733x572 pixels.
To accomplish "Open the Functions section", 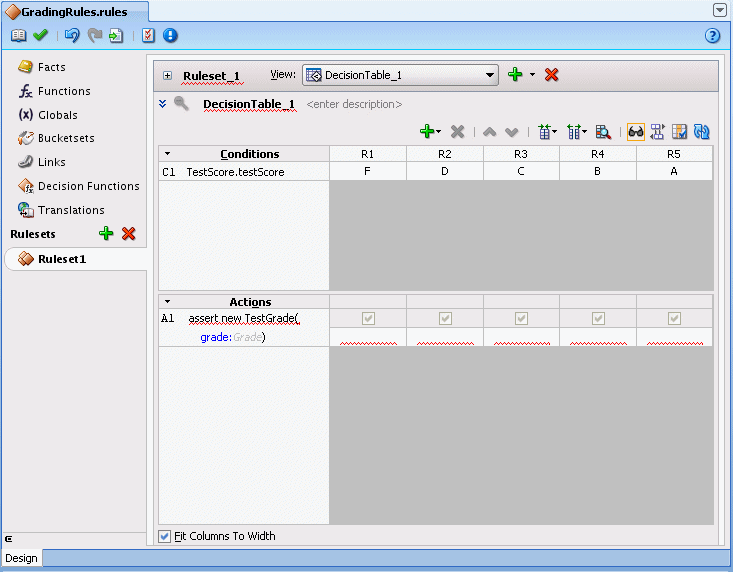I will (54, 91).
